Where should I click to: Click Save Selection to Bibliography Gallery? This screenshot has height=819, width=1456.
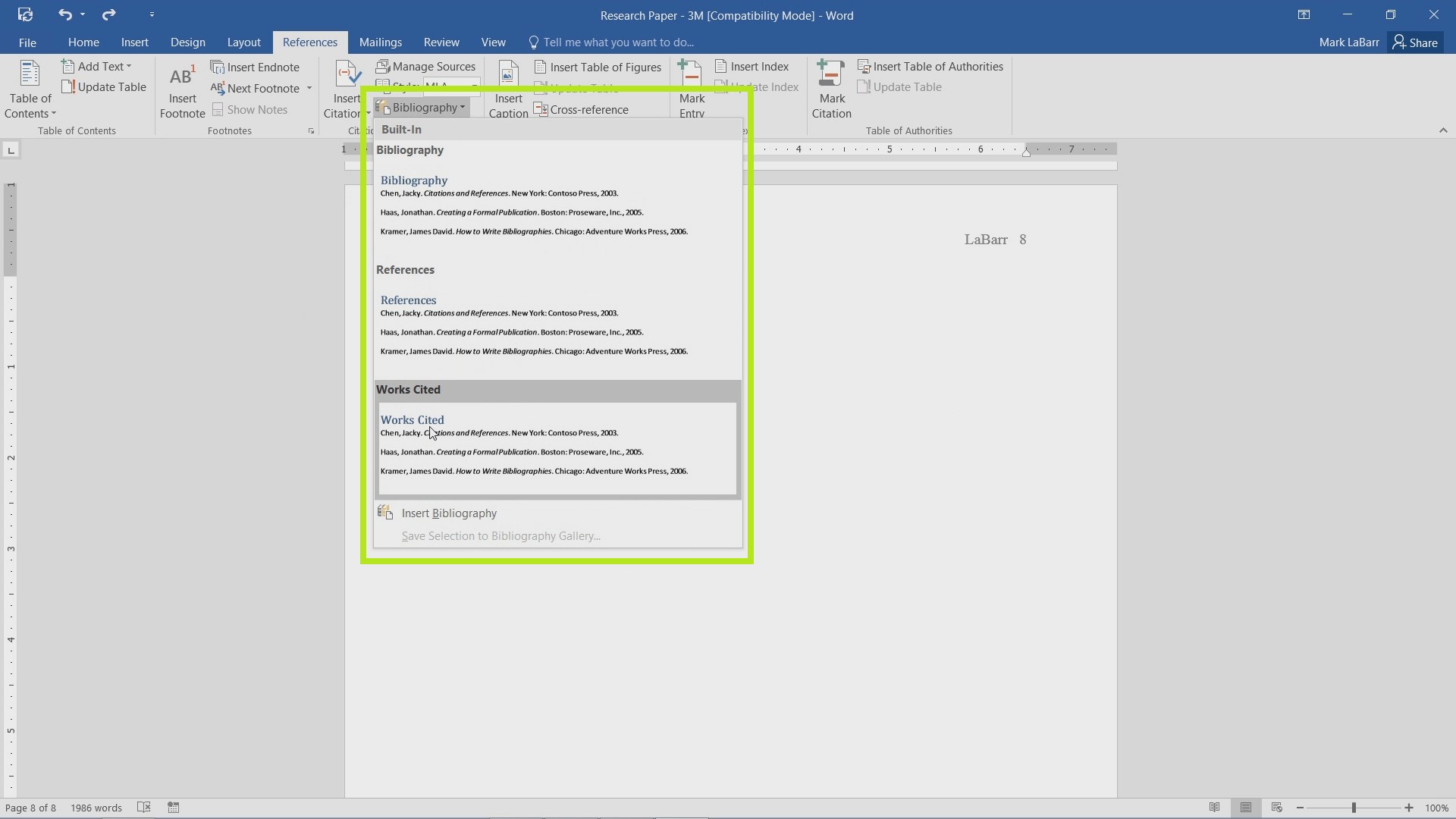click(501, 535)
